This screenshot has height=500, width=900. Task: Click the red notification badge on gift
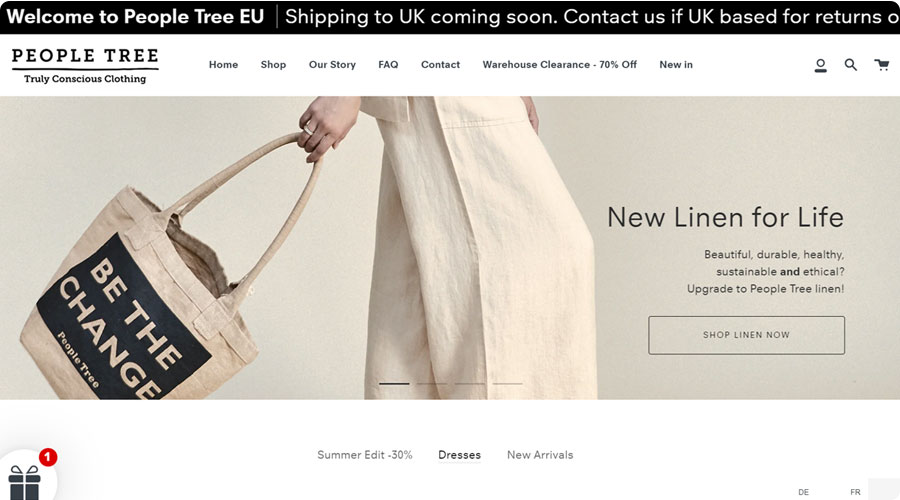48,458
